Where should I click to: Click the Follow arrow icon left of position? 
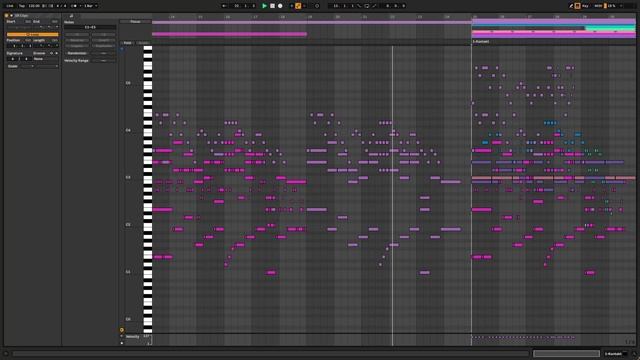click(224, 6)
